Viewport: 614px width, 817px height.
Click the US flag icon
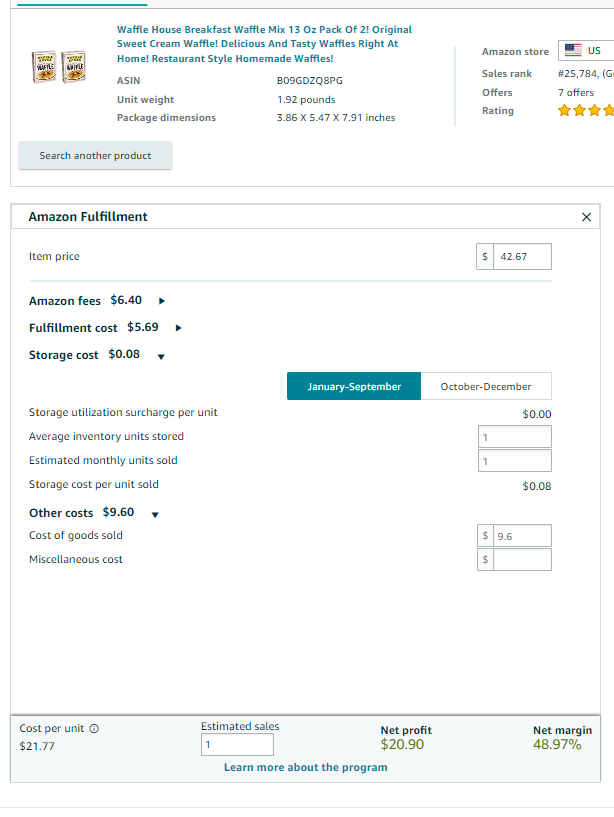[573, 51]
